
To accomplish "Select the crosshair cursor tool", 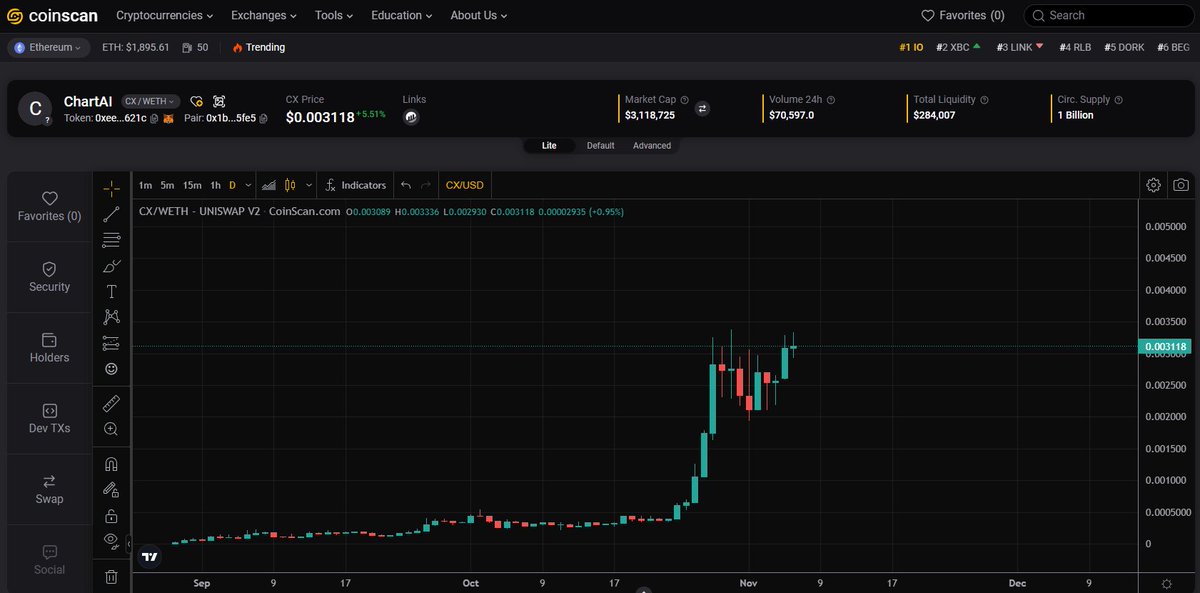I will [111, 187].
